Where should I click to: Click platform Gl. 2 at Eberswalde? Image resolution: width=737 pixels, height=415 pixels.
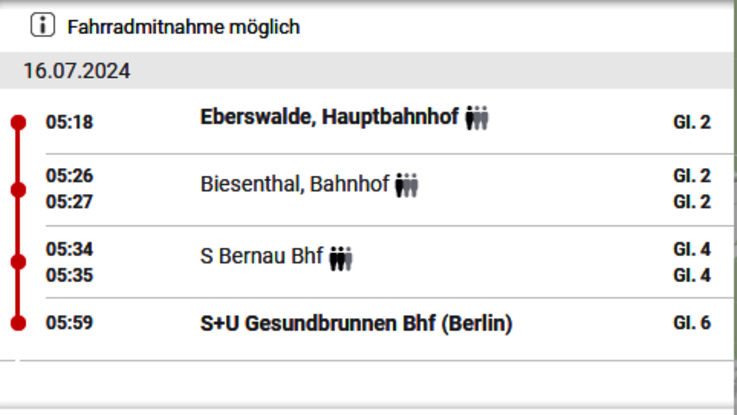click(692, 122)
